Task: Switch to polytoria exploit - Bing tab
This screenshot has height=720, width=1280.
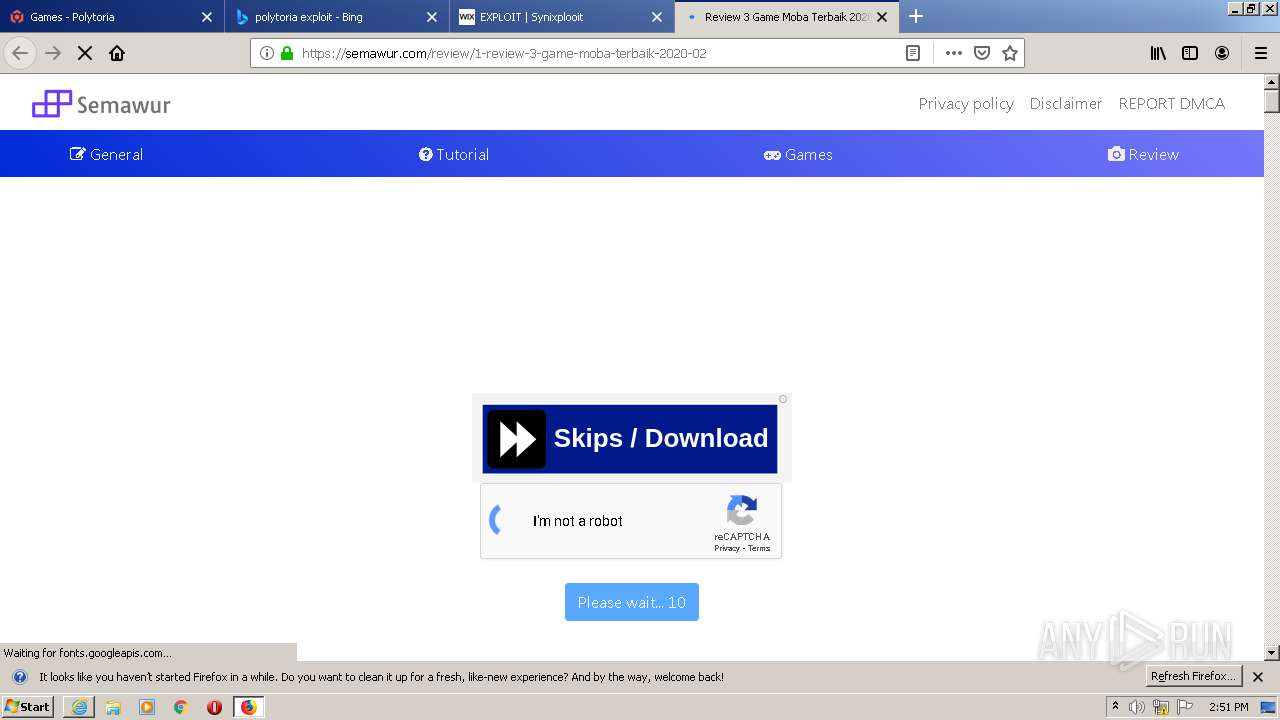Action: [x=336, y=17]
